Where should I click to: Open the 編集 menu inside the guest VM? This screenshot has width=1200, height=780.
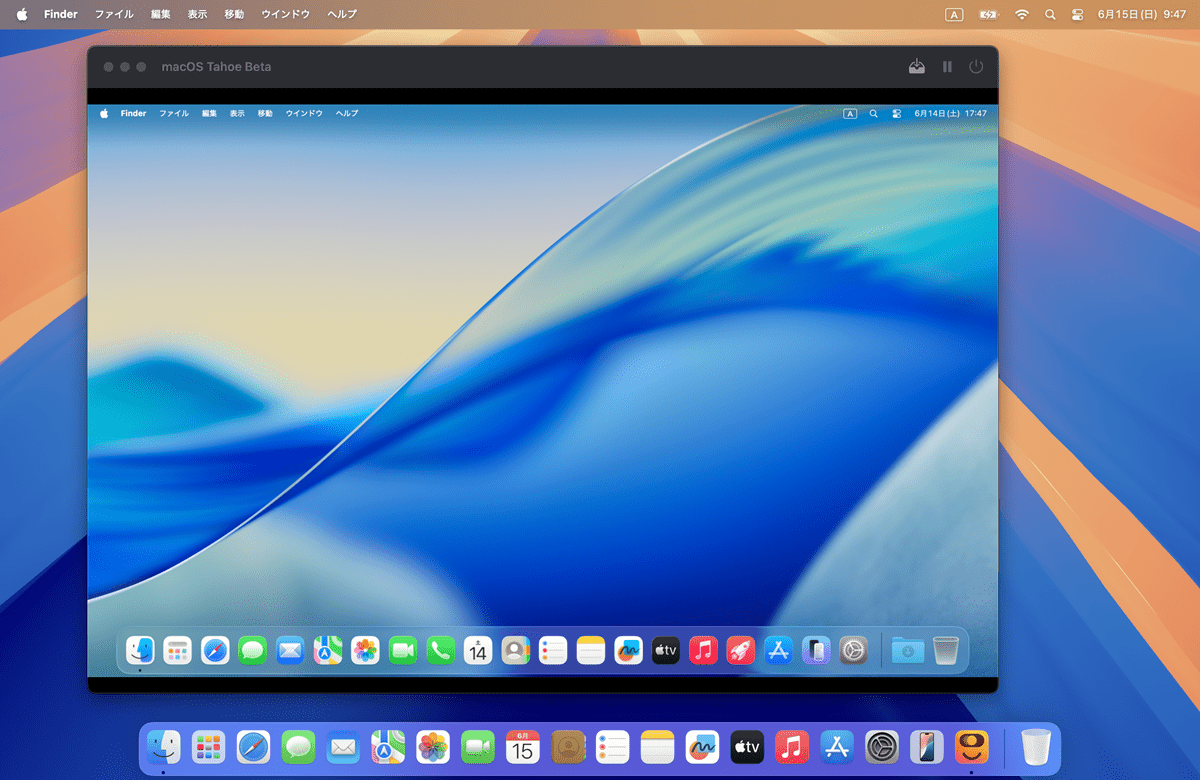click(209, 114)
